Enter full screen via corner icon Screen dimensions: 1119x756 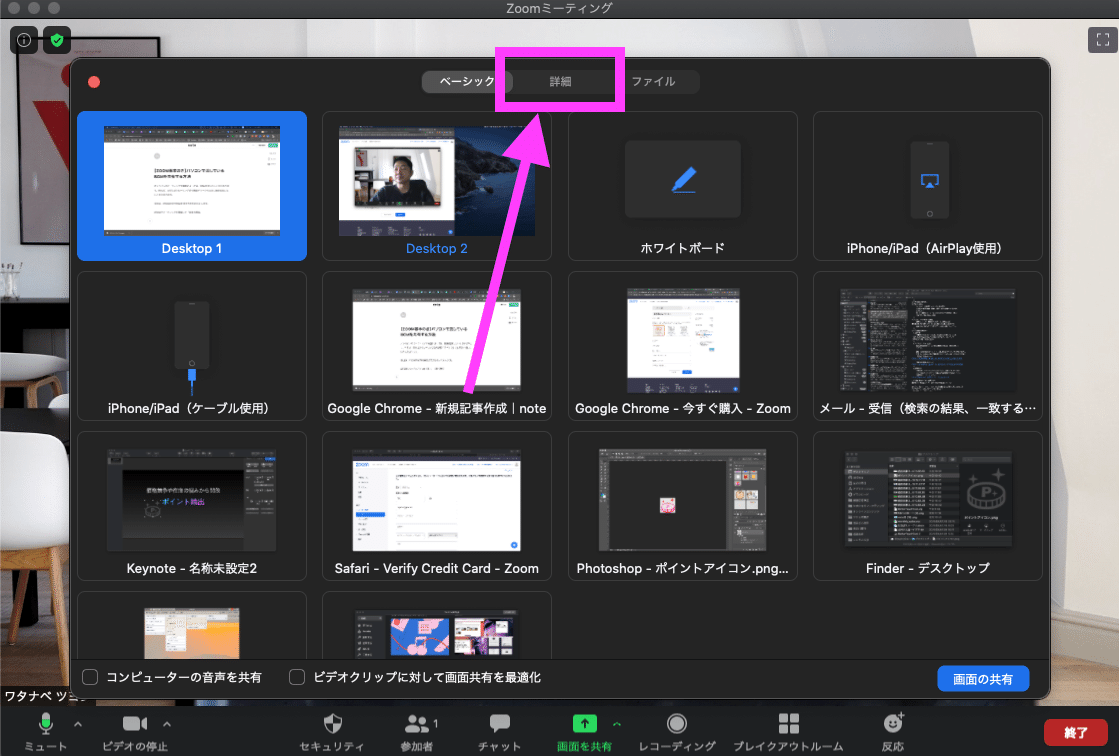(1103, 40)
